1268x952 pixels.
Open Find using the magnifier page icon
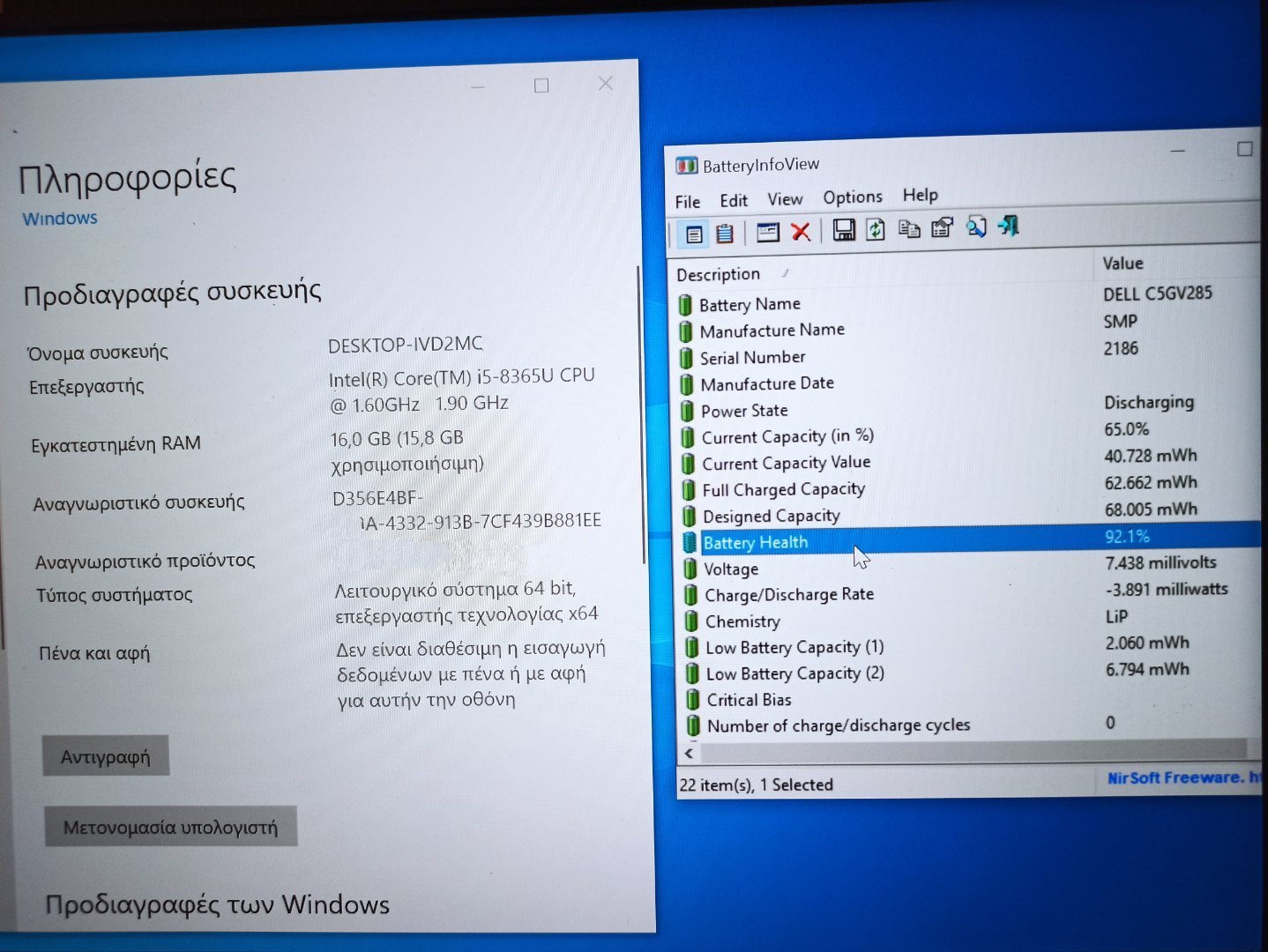pyautogui.click(x=976, y=227)
